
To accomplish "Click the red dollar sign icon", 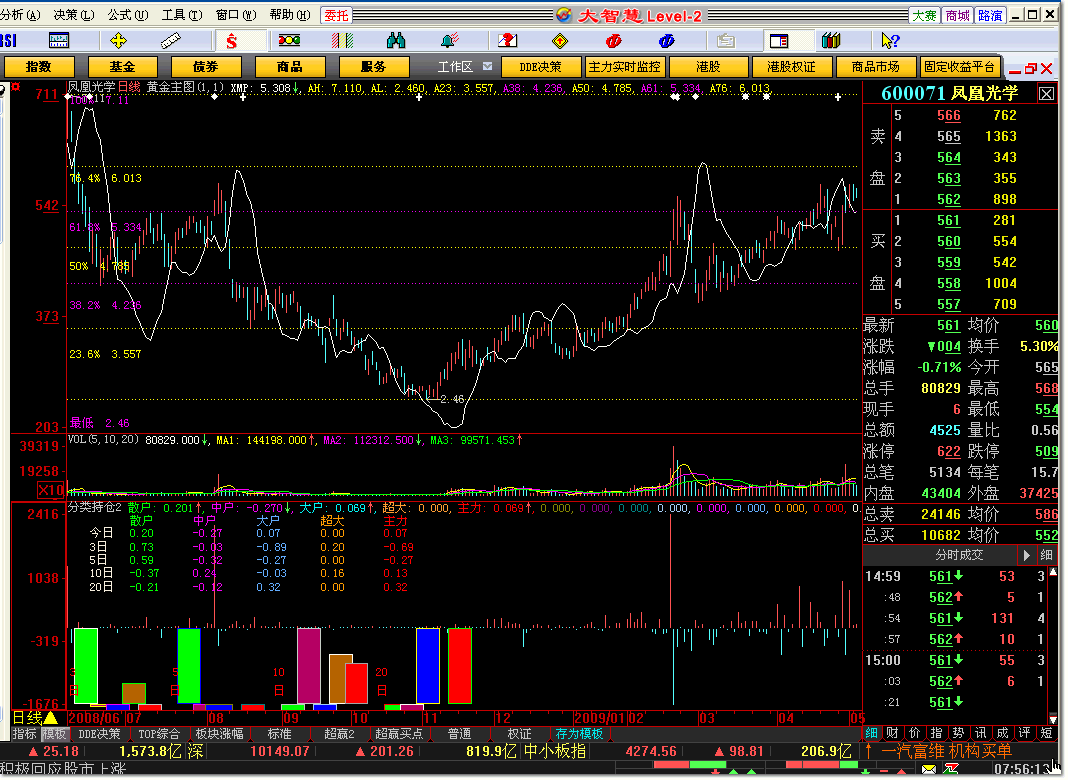I will (x=232, y=42).
